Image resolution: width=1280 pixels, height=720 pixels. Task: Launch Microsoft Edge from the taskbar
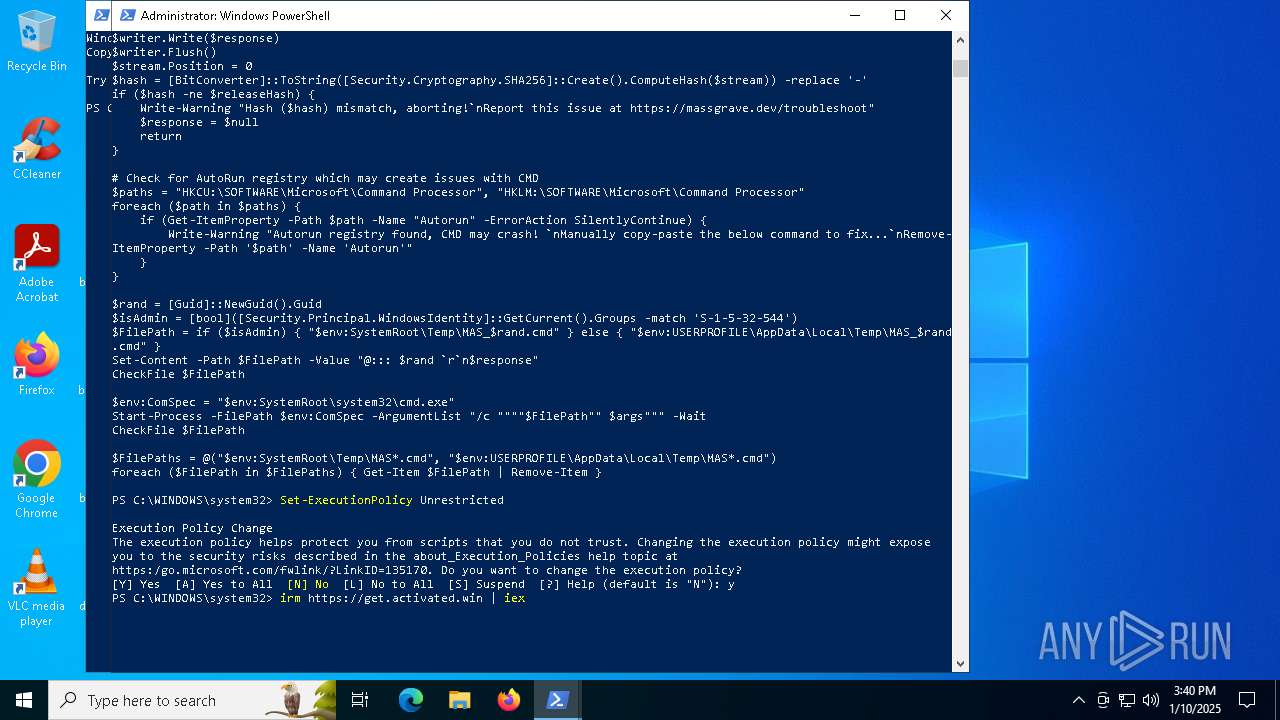click(x=411, y=700)
